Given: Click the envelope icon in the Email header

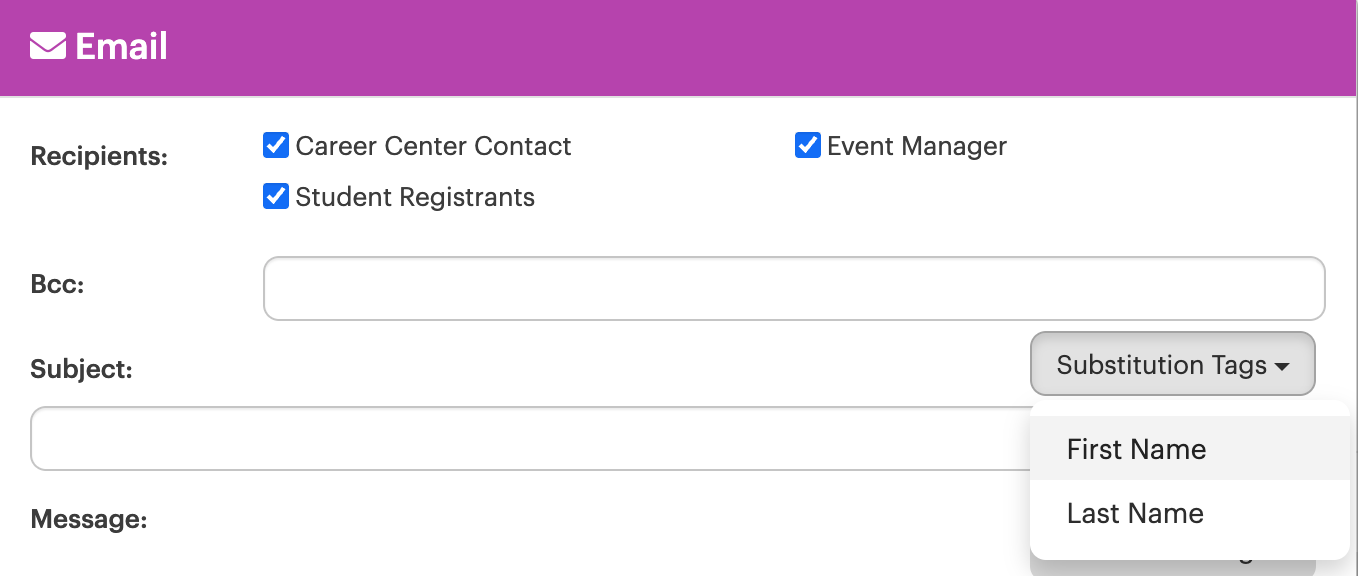Looking at the screenshot, I should point(48,46).
